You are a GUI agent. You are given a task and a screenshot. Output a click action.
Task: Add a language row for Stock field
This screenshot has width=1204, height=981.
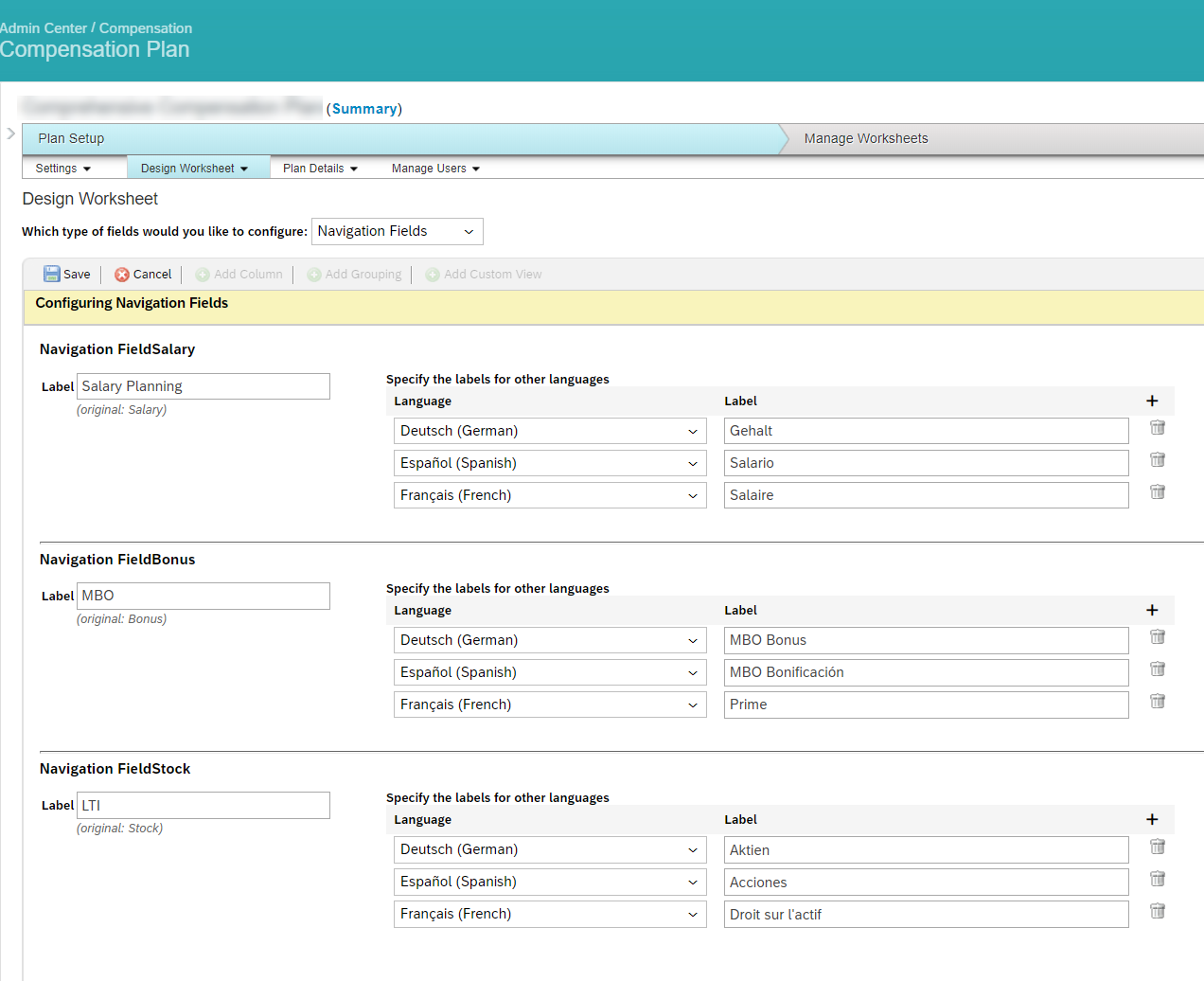point(1152,819)
